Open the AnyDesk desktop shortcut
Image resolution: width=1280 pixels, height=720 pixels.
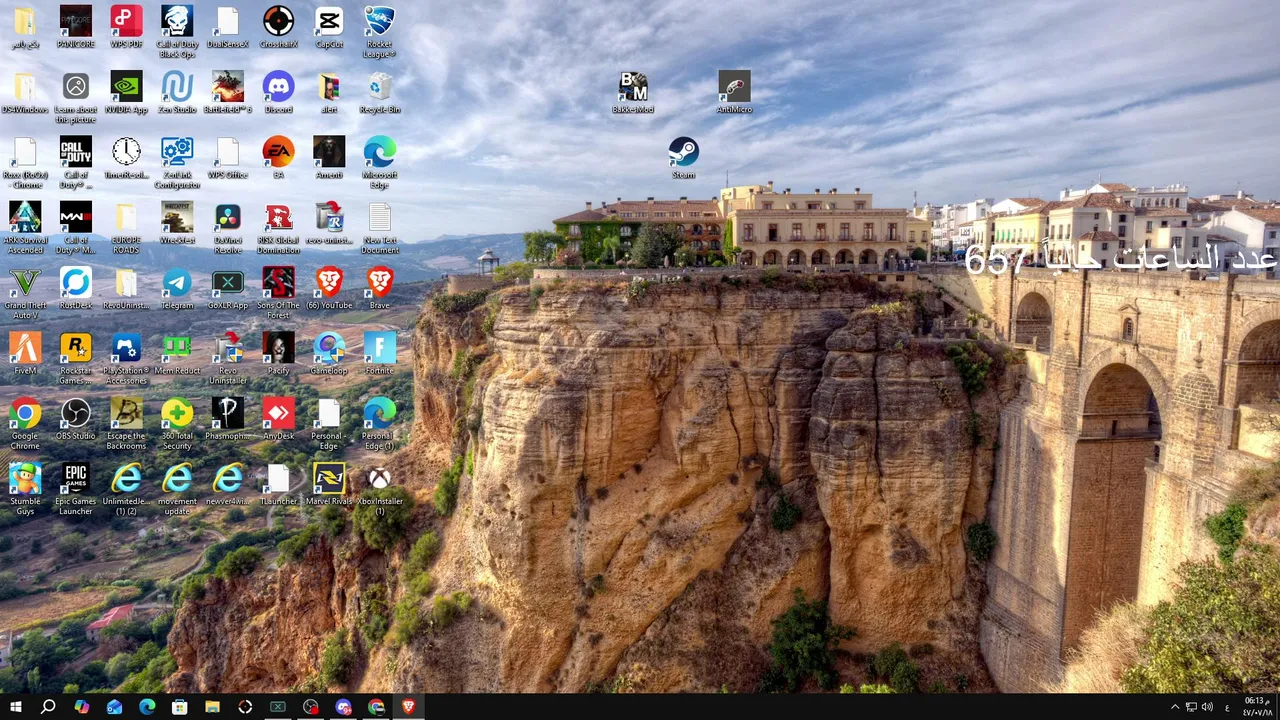pyautogui.click(x=278, y=418)
